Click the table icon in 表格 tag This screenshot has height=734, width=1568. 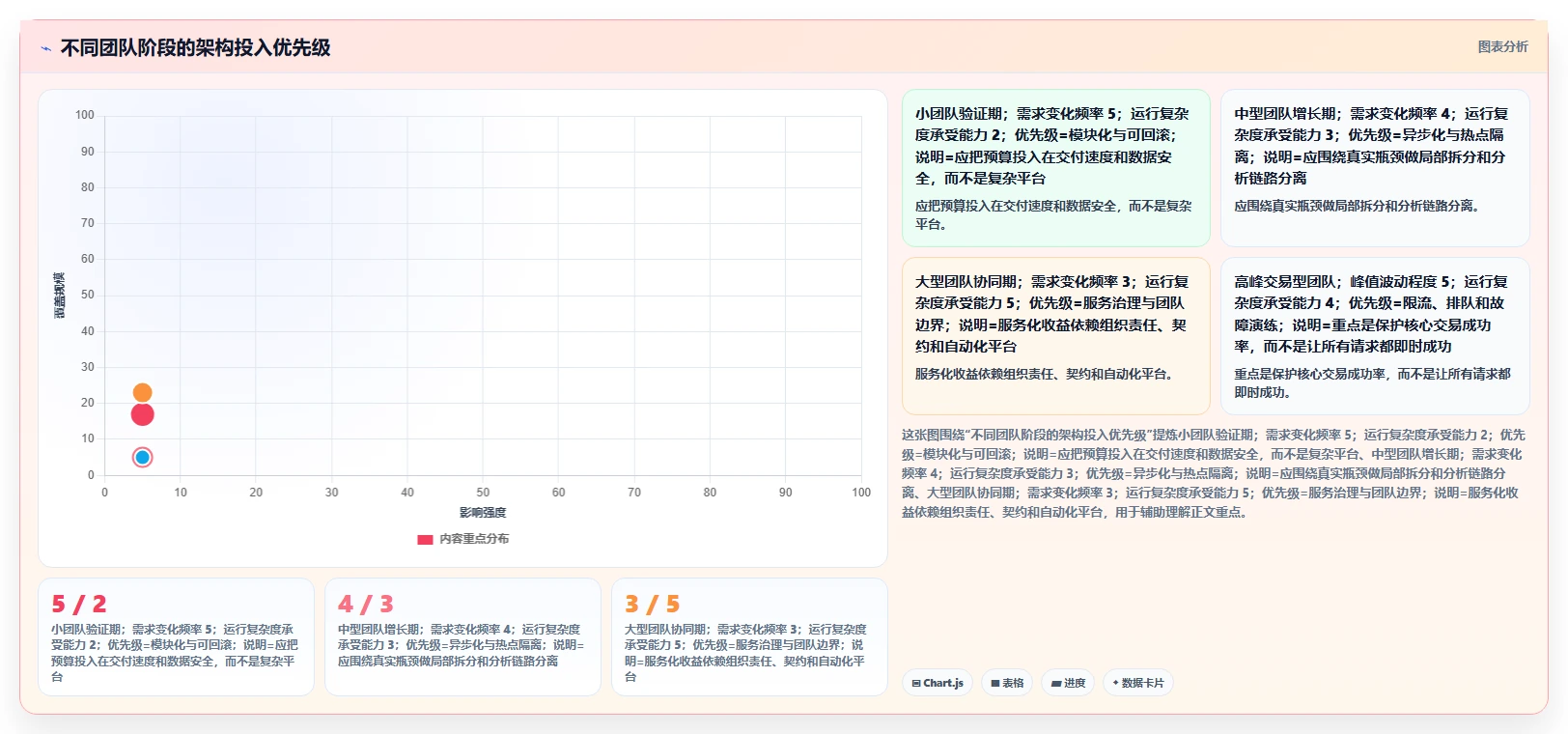pyautogui.click(x=995, y=684)
